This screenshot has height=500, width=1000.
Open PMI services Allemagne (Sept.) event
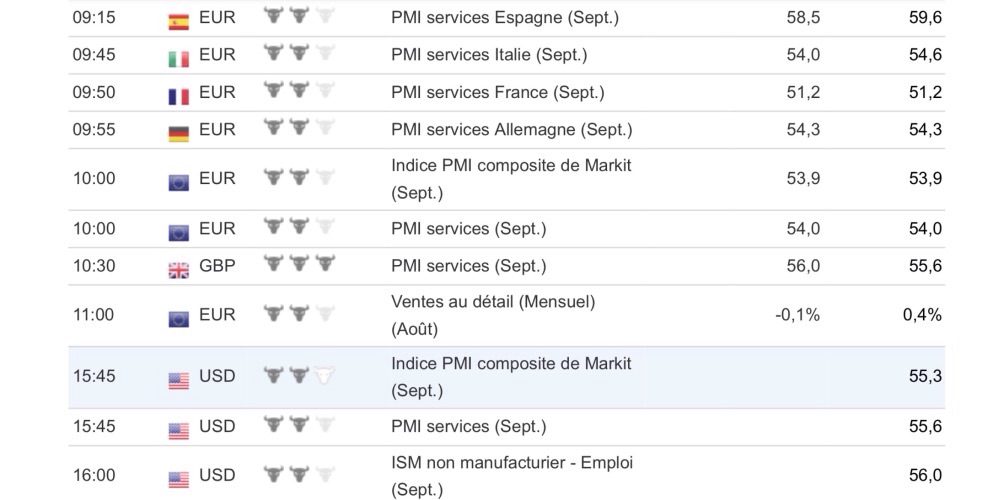[511, 129]
